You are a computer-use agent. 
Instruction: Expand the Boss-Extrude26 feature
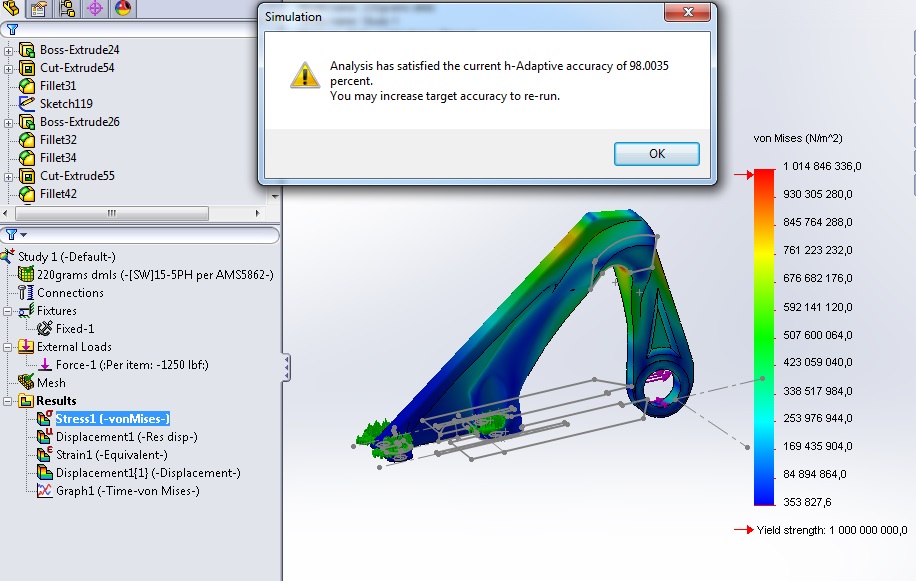tap(8, 123)
